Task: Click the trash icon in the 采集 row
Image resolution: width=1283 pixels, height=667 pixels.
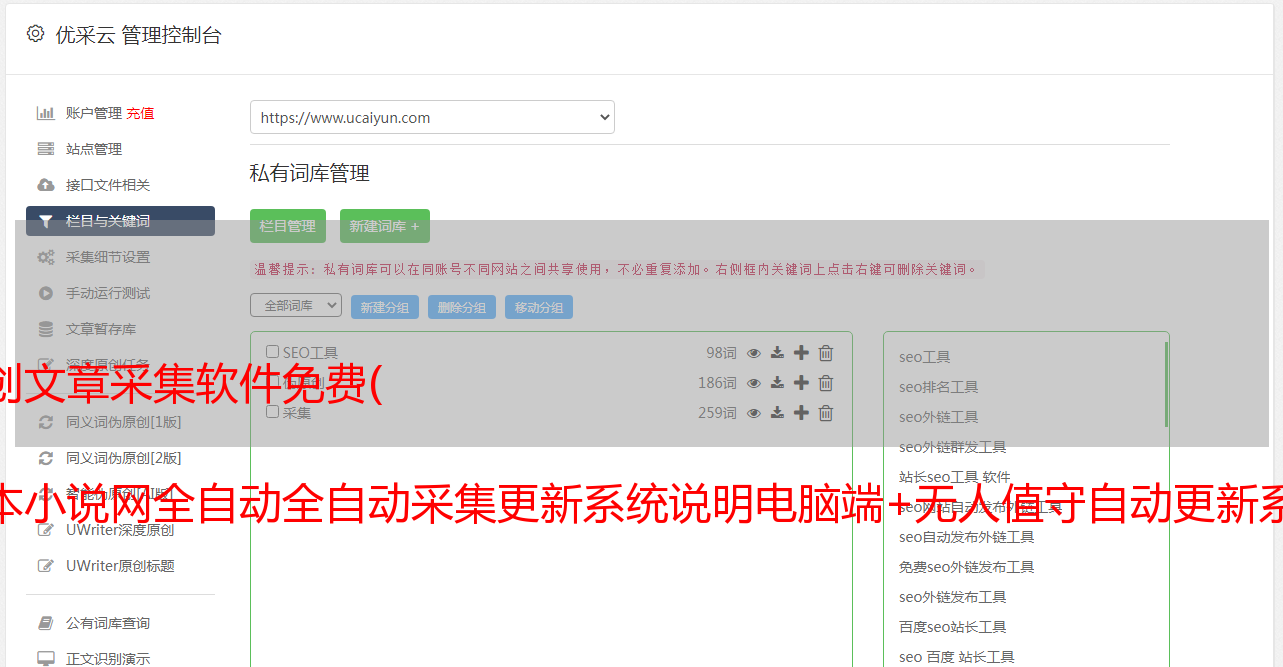Action: (826, 413)
